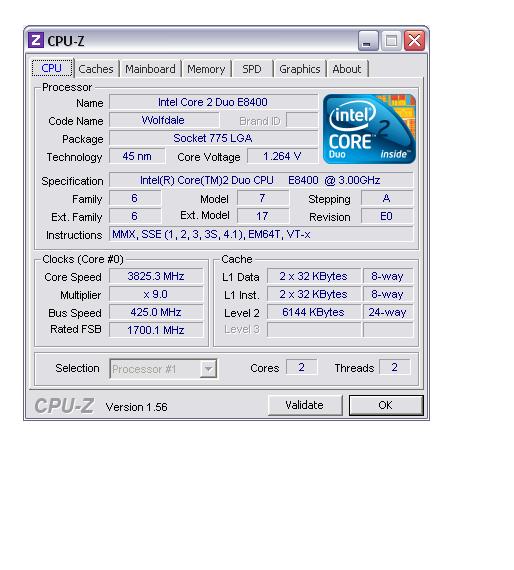
Task: Click the Cores value 2
Action: click(302, 367)
